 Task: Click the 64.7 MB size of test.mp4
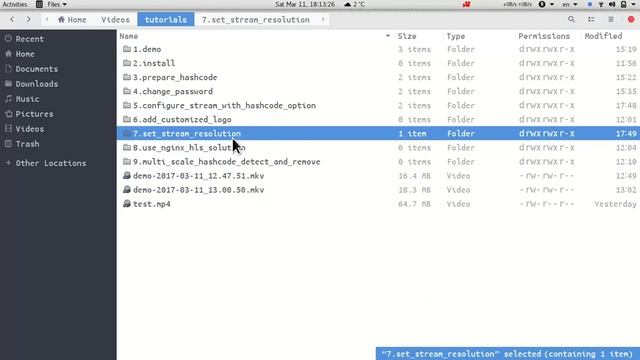[414, 204]
